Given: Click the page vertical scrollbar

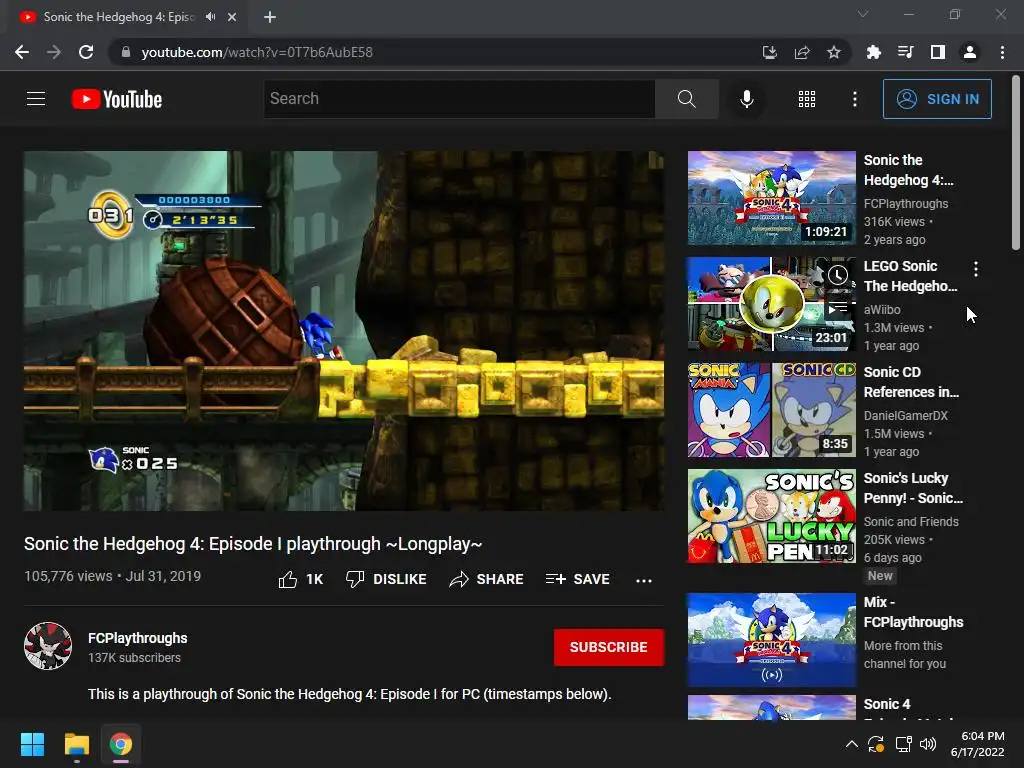Looking at the screenshot, I should coord(1016,163).
